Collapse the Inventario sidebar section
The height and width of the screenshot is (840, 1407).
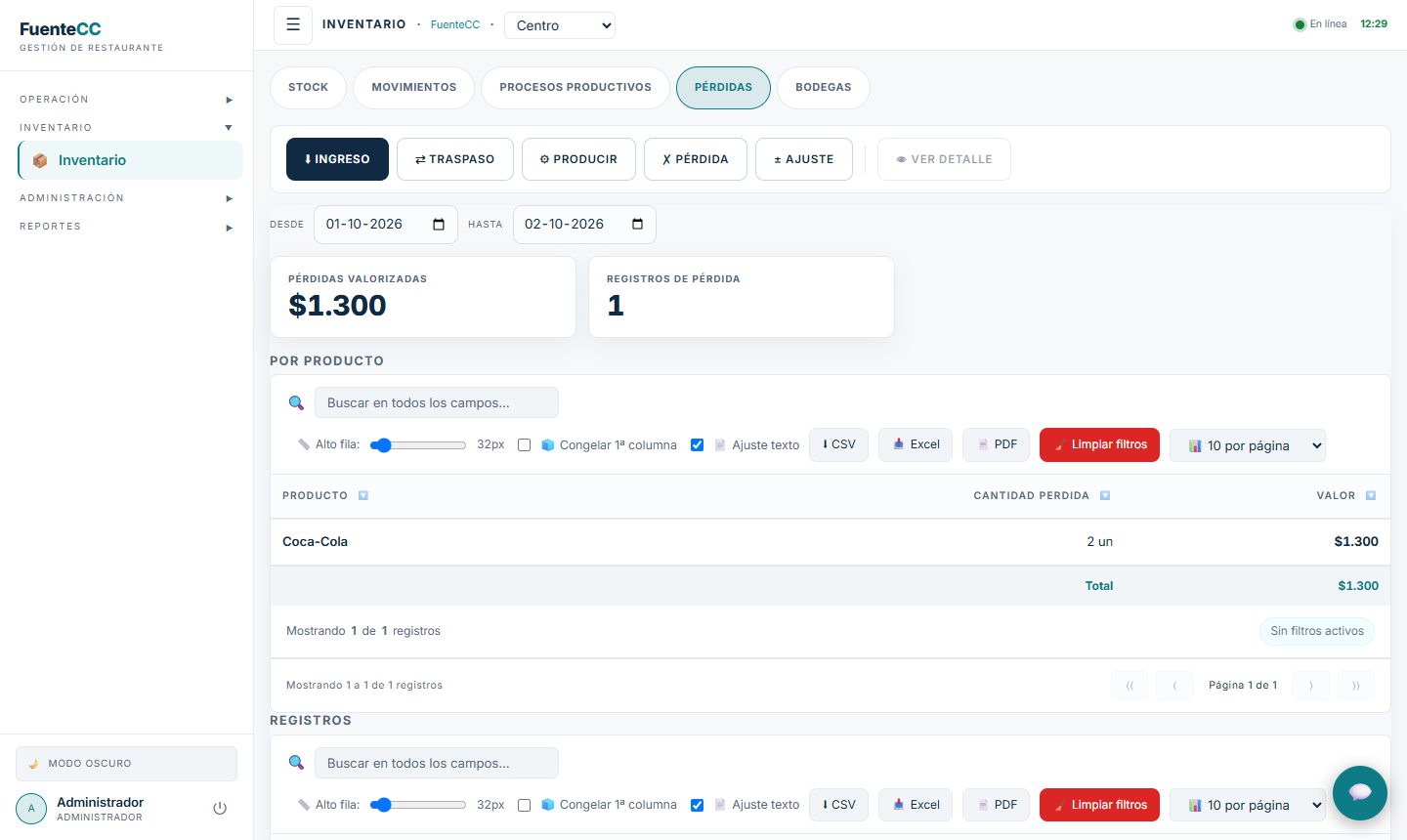(126, 128)
